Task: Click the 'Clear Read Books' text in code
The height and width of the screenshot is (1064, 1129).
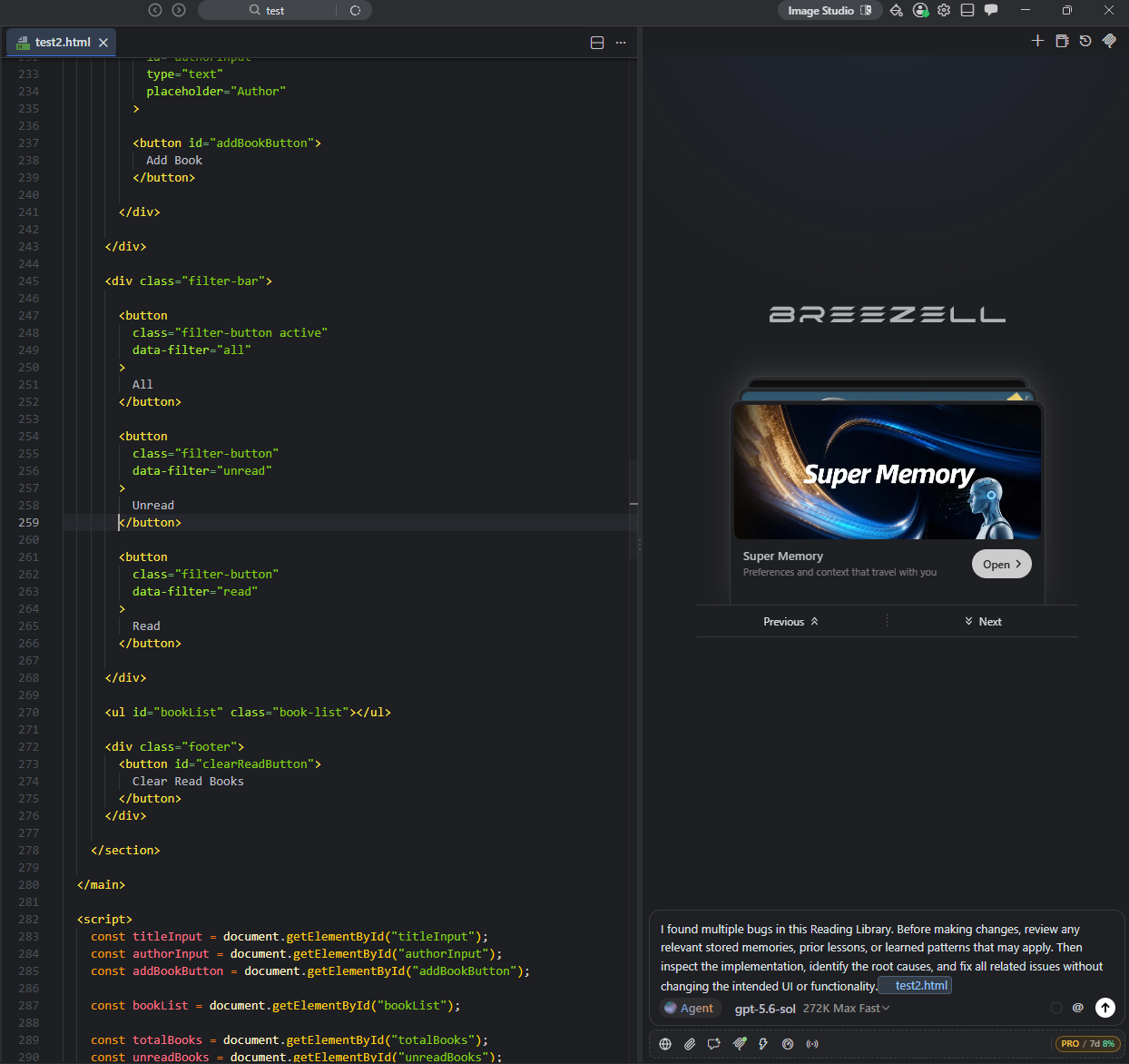Action: [x=188, y=782]
